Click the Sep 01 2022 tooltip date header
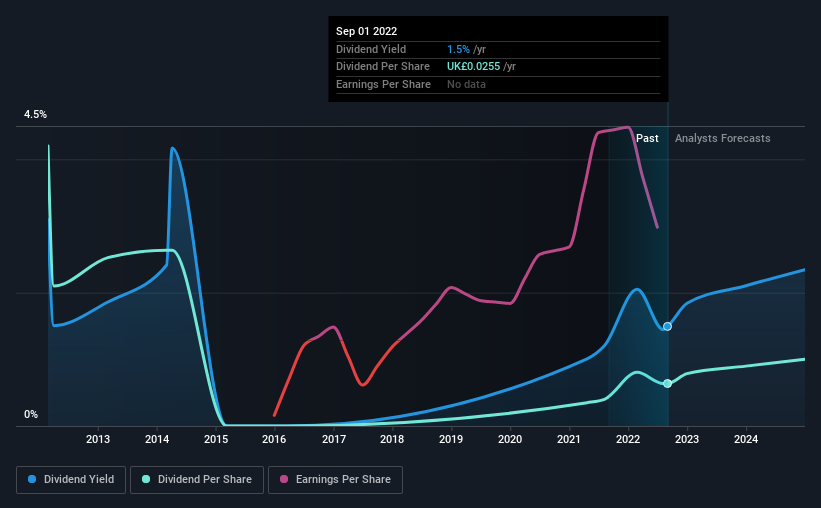This screenshot has height=508, width=821. click(x=367, y=31)
